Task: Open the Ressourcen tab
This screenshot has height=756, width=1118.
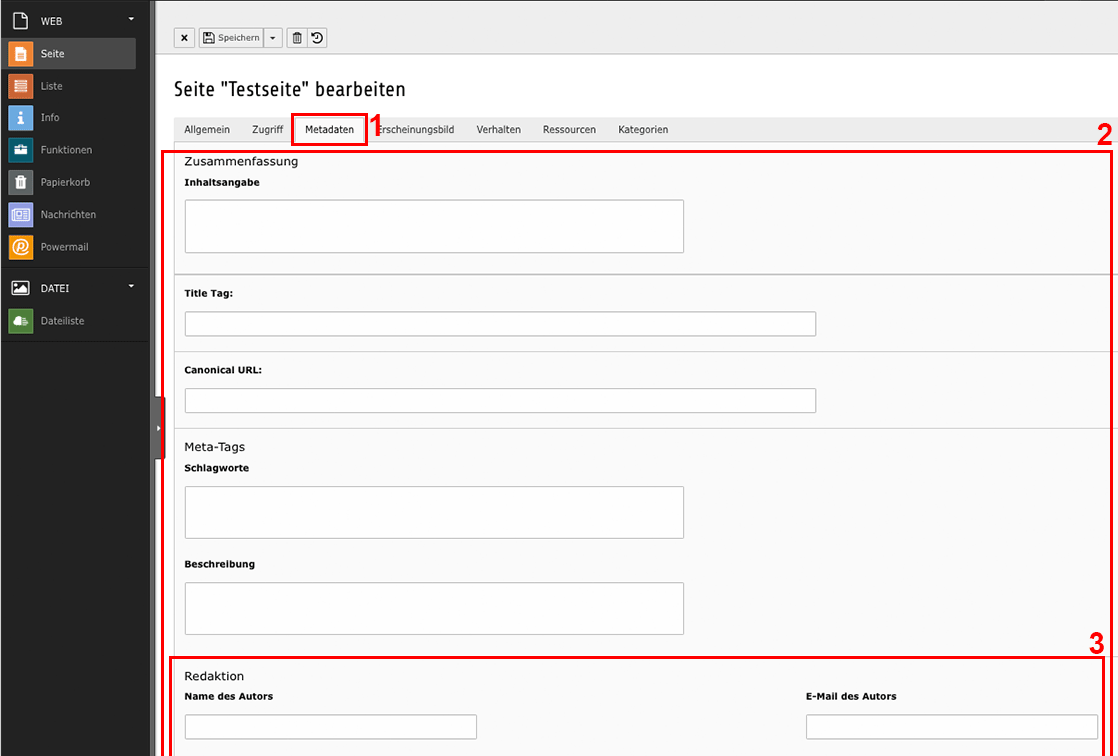Action: click(x=569, y=129)
